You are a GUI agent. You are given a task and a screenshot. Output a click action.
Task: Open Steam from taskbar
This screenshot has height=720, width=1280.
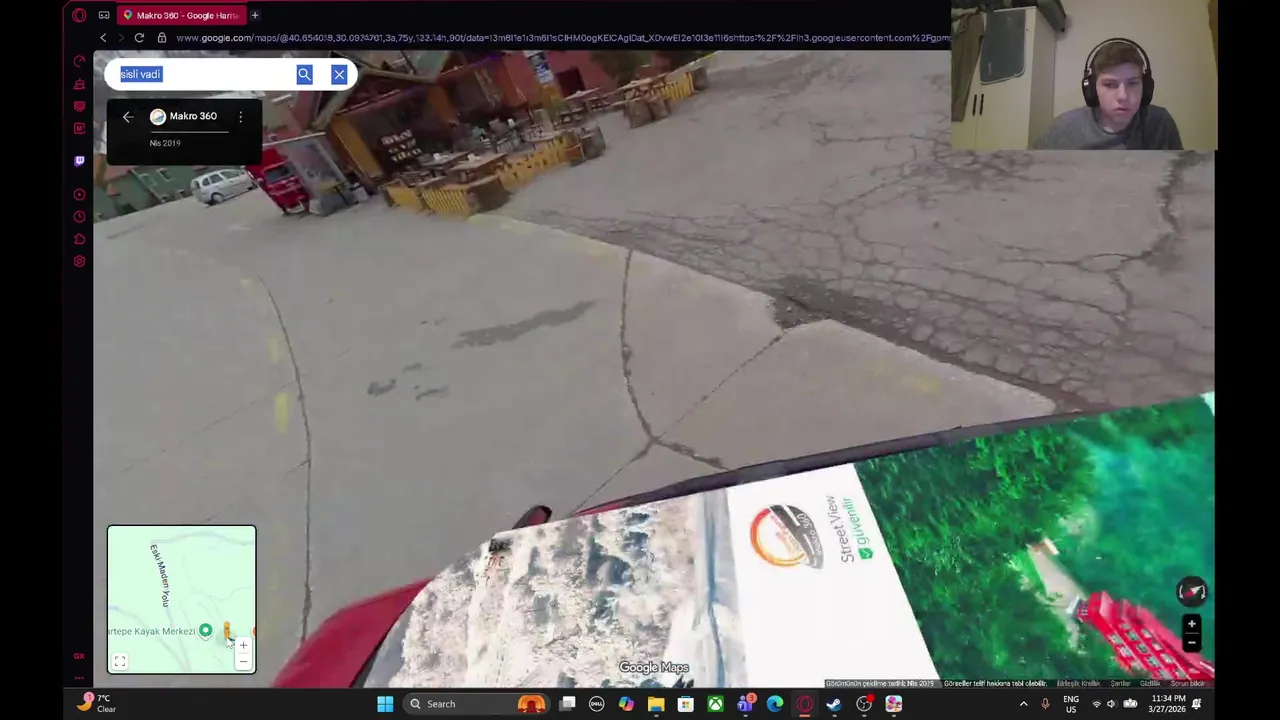(834, 704)
